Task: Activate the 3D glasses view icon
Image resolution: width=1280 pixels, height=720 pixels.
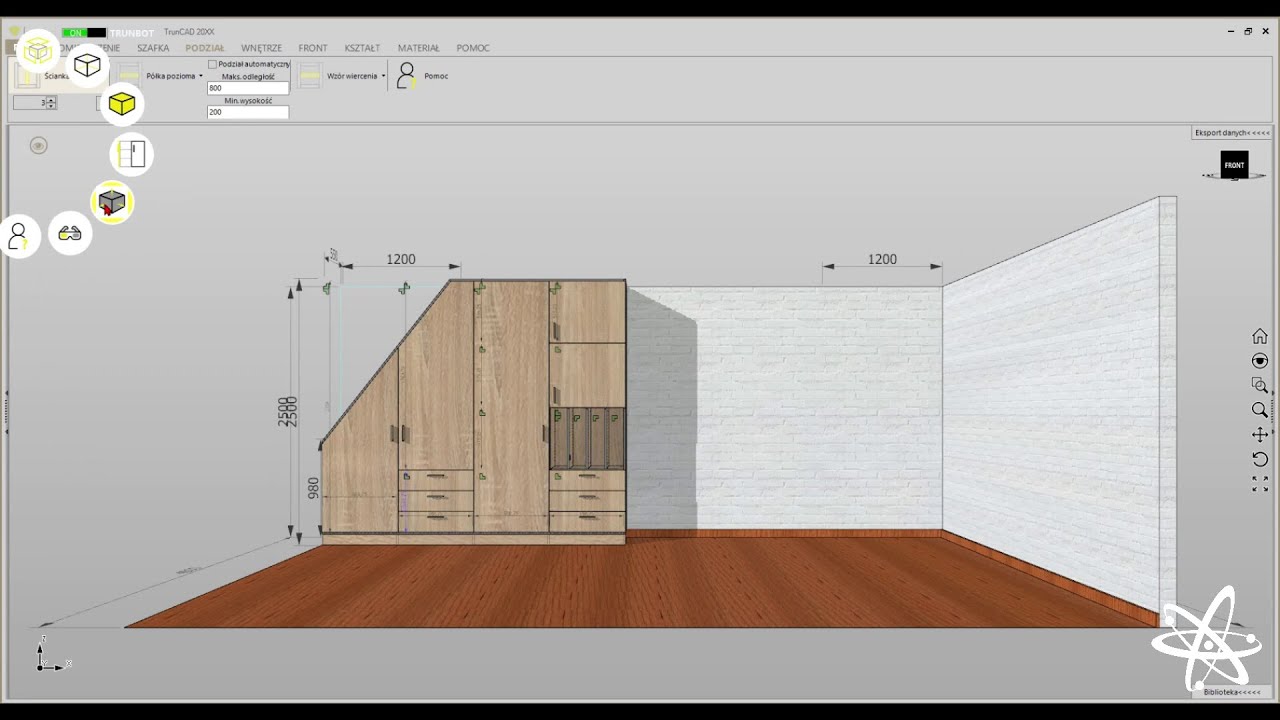Action: 70,234
